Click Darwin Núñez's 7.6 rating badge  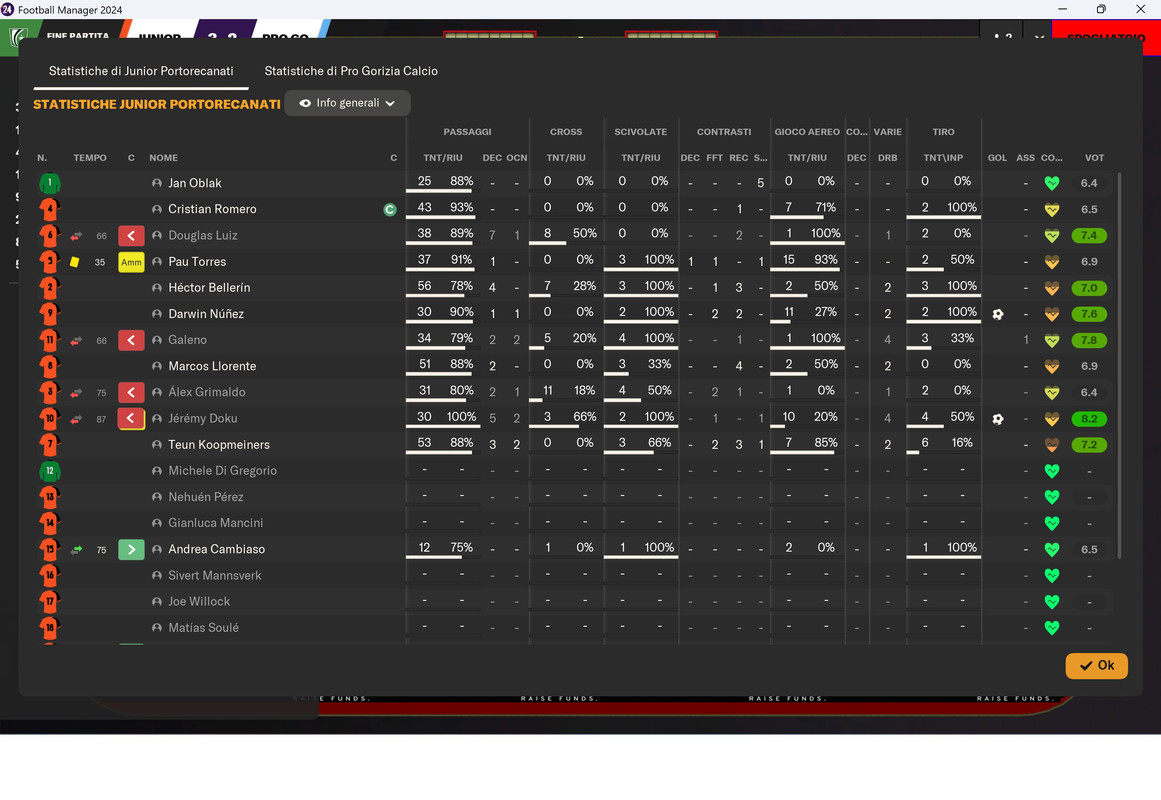1089,314
